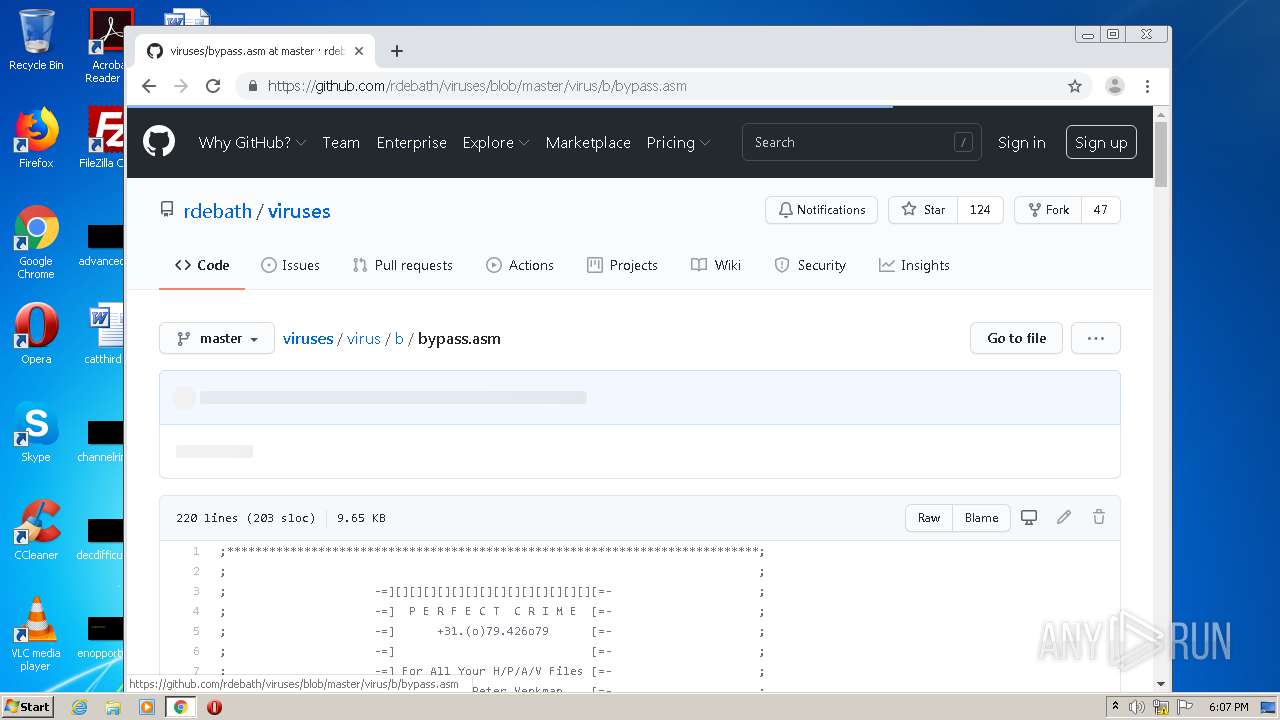
Task: Switch to Pull requests tab
Action: [402, 265]
